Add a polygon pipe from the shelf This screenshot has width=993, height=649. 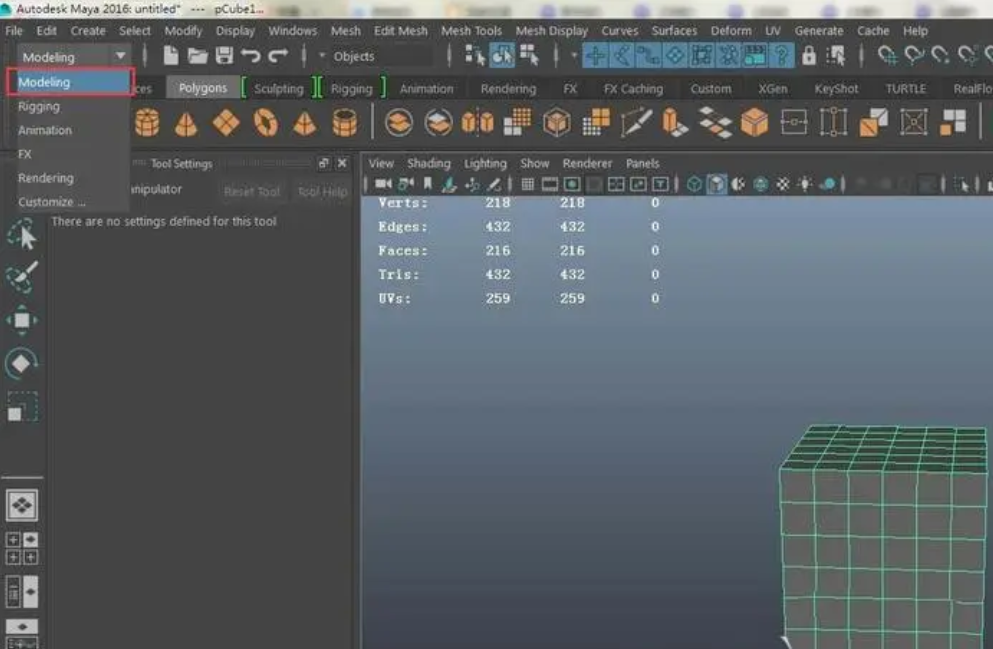coord(345,123)
